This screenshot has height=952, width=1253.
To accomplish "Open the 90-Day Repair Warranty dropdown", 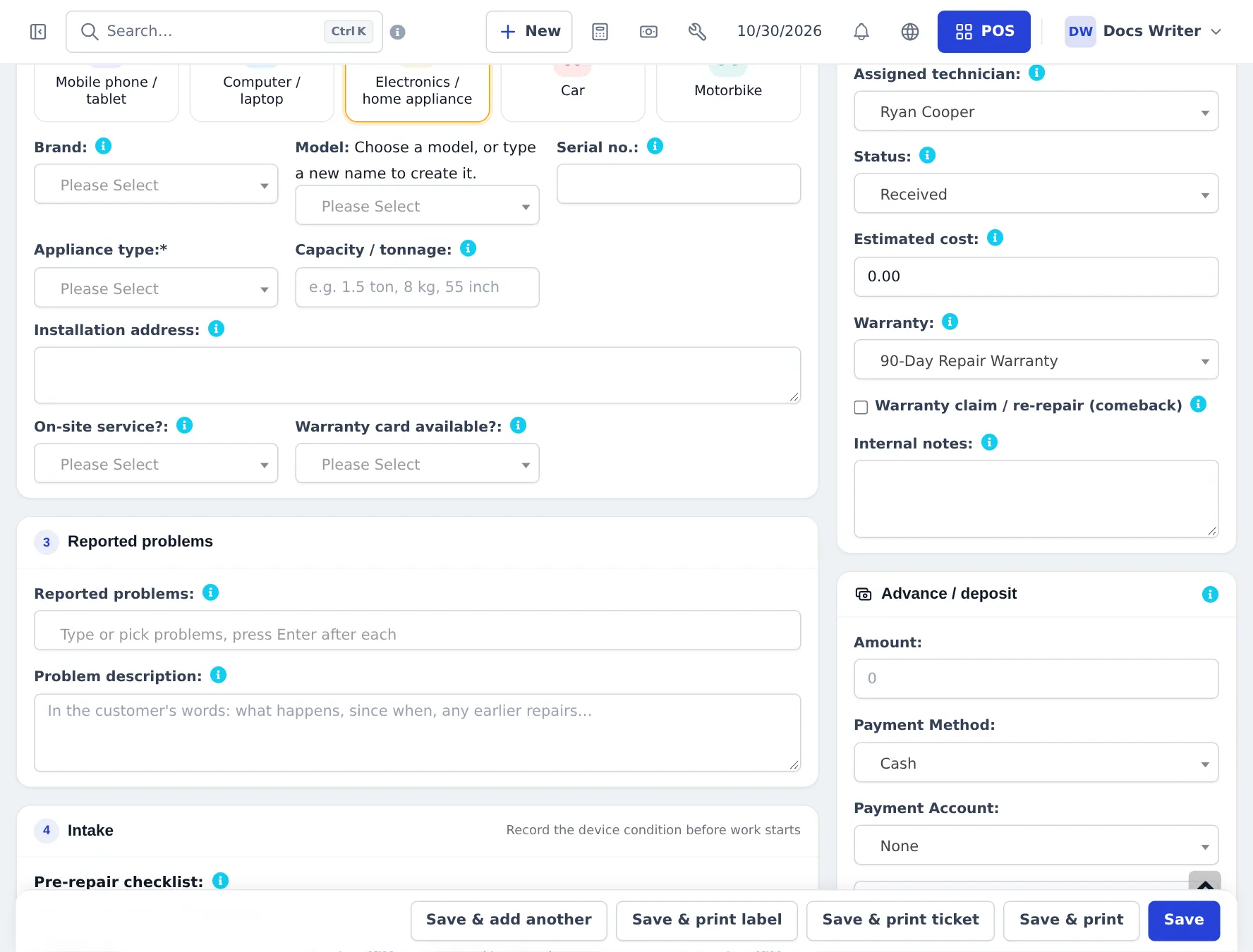I will tap(1036, 360).
